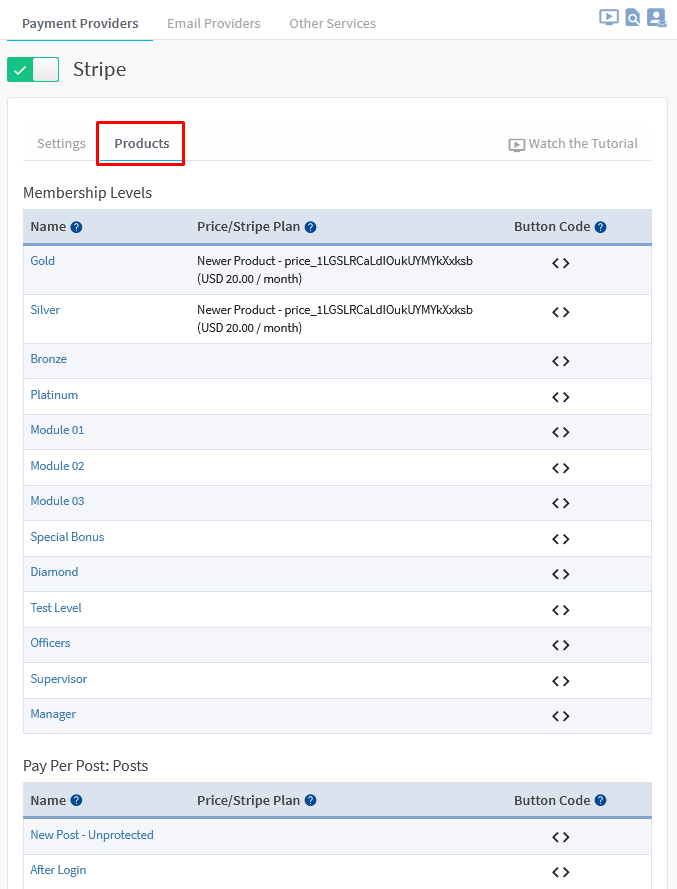677x889 pixels.
Task: Open the Module 02 level link
Action: coord(57,465)
